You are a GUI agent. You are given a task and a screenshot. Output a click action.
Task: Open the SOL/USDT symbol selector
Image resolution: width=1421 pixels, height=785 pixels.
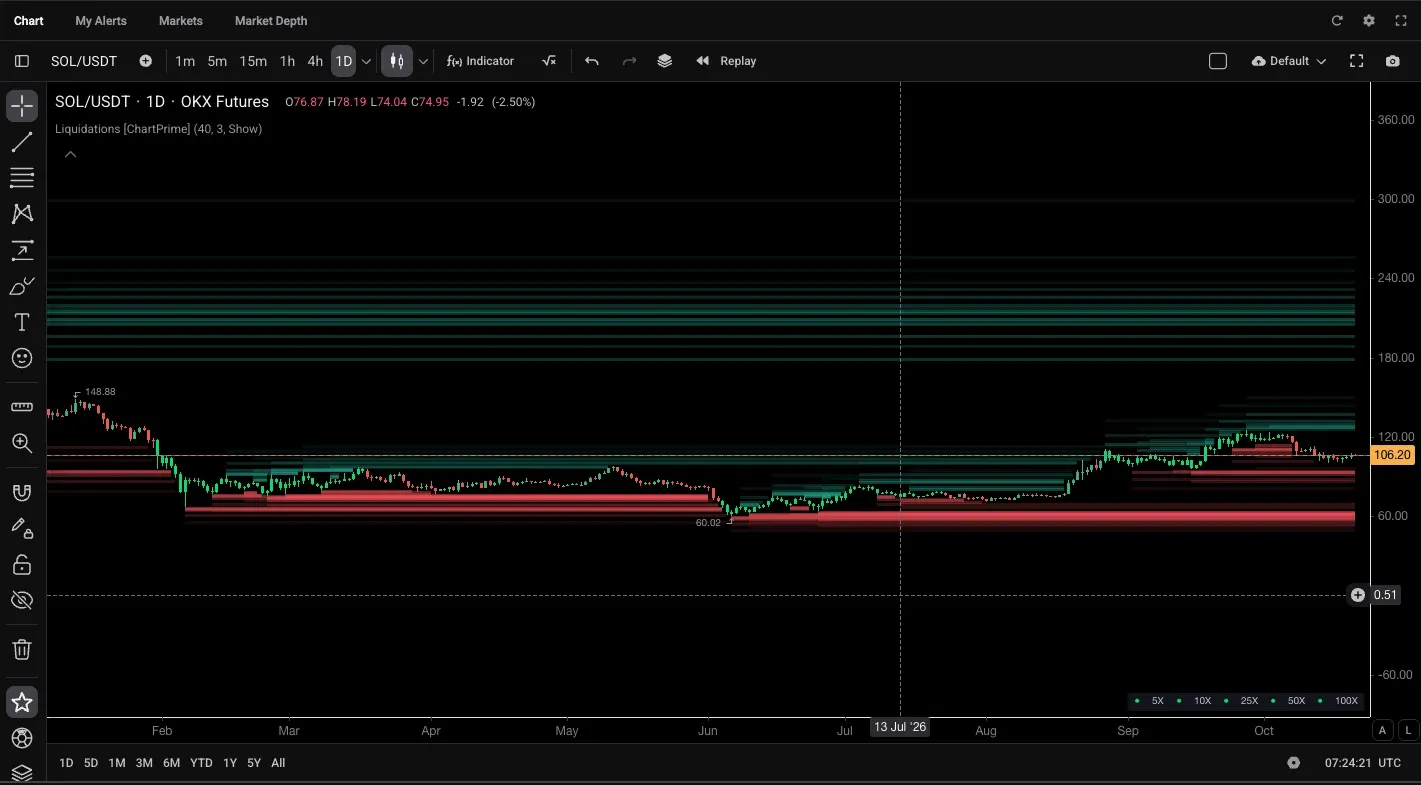click(x=84, y=61)
